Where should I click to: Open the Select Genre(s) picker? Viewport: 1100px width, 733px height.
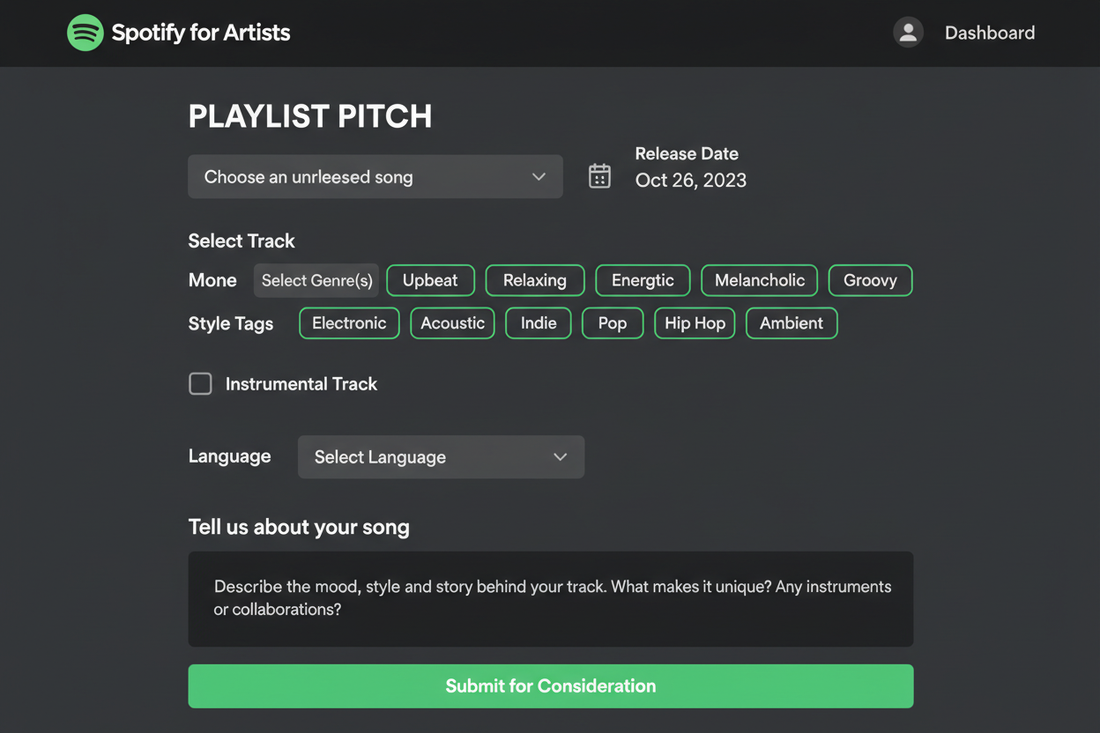coord(316,280)
